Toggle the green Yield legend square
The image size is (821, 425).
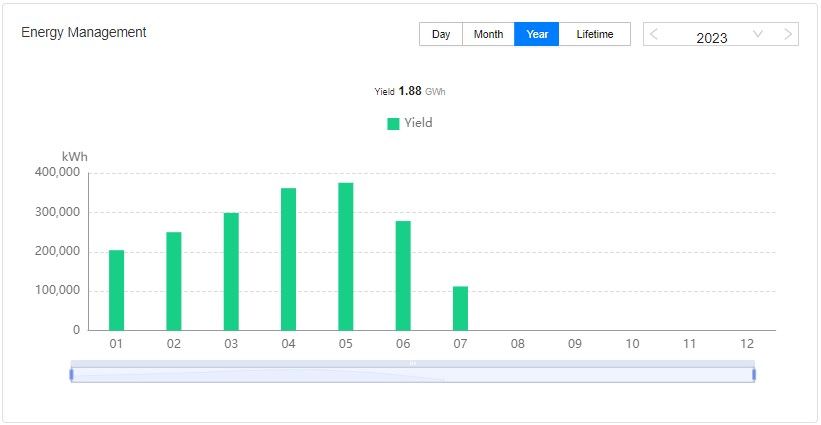coord(393,124)
